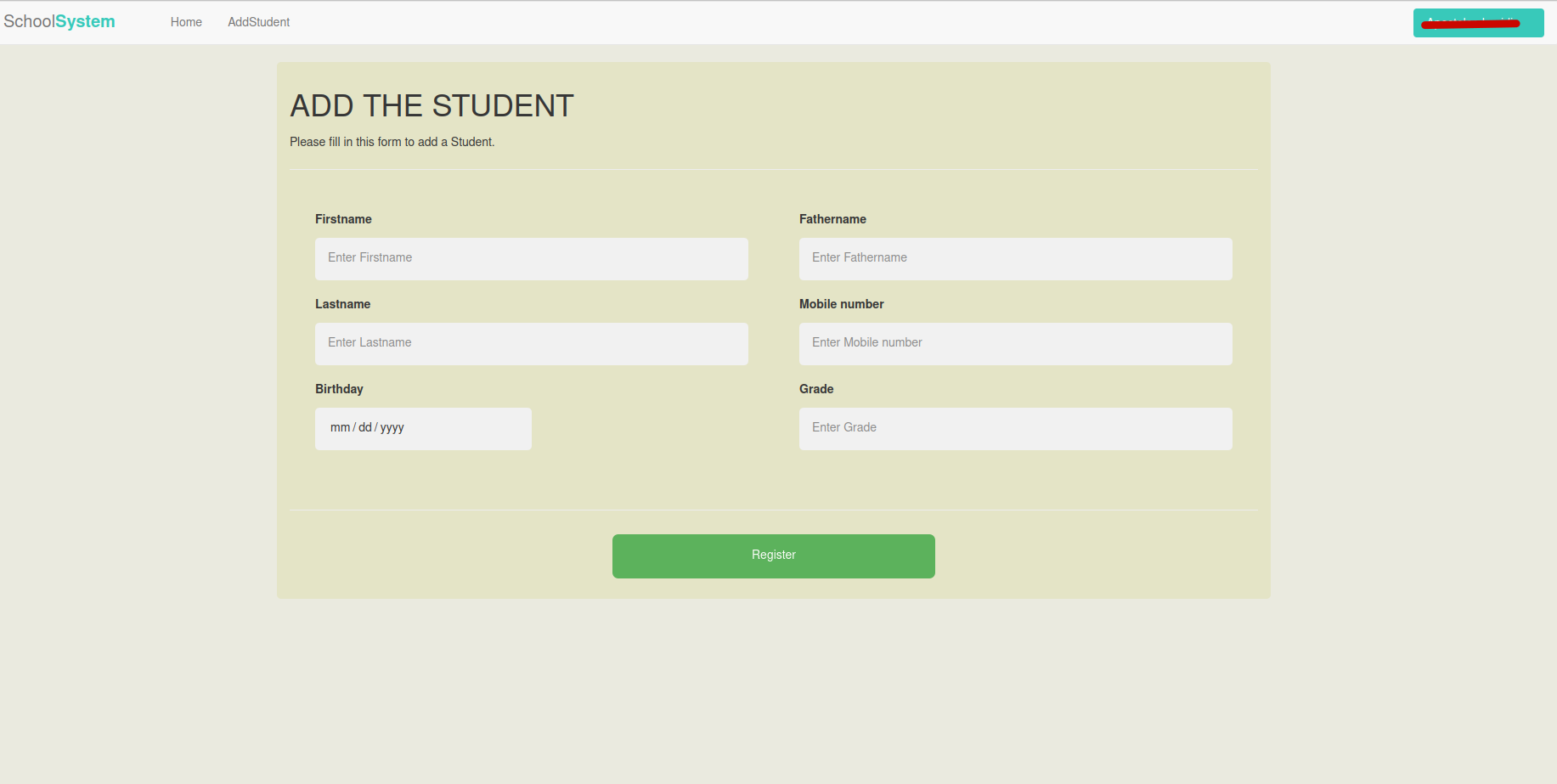1557x784 pixels.
Task: Select the Fathername field label
Action: (832, 219)
